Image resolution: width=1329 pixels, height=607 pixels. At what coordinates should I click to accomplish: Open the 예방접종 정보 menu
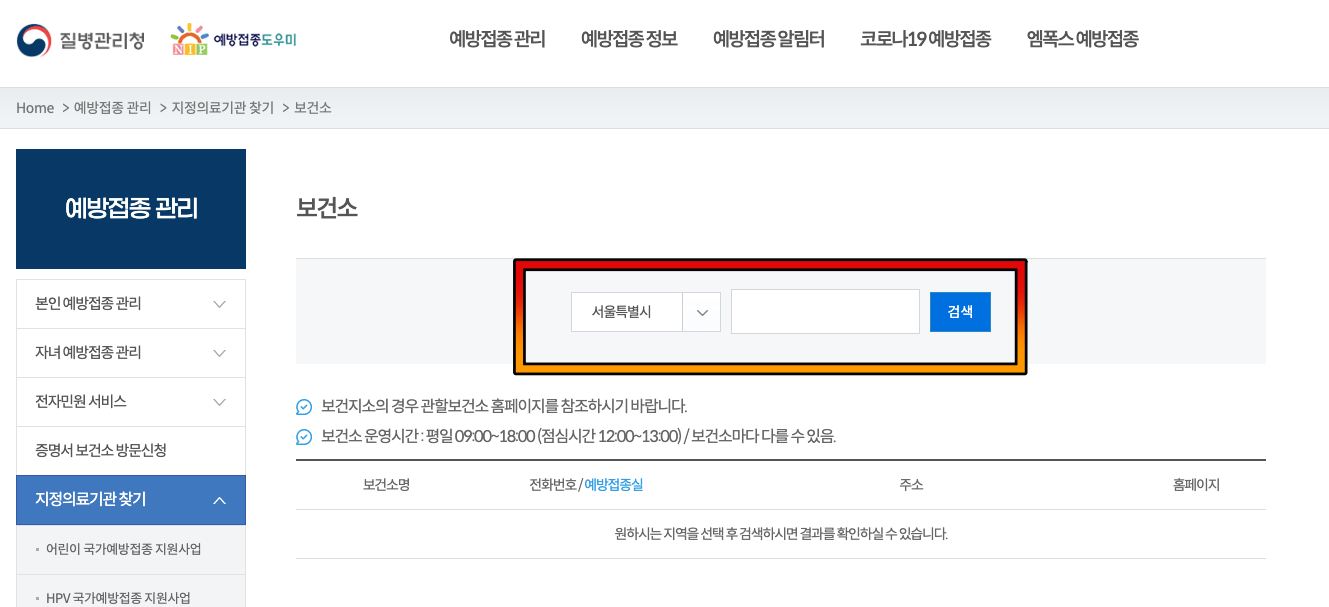628,40
